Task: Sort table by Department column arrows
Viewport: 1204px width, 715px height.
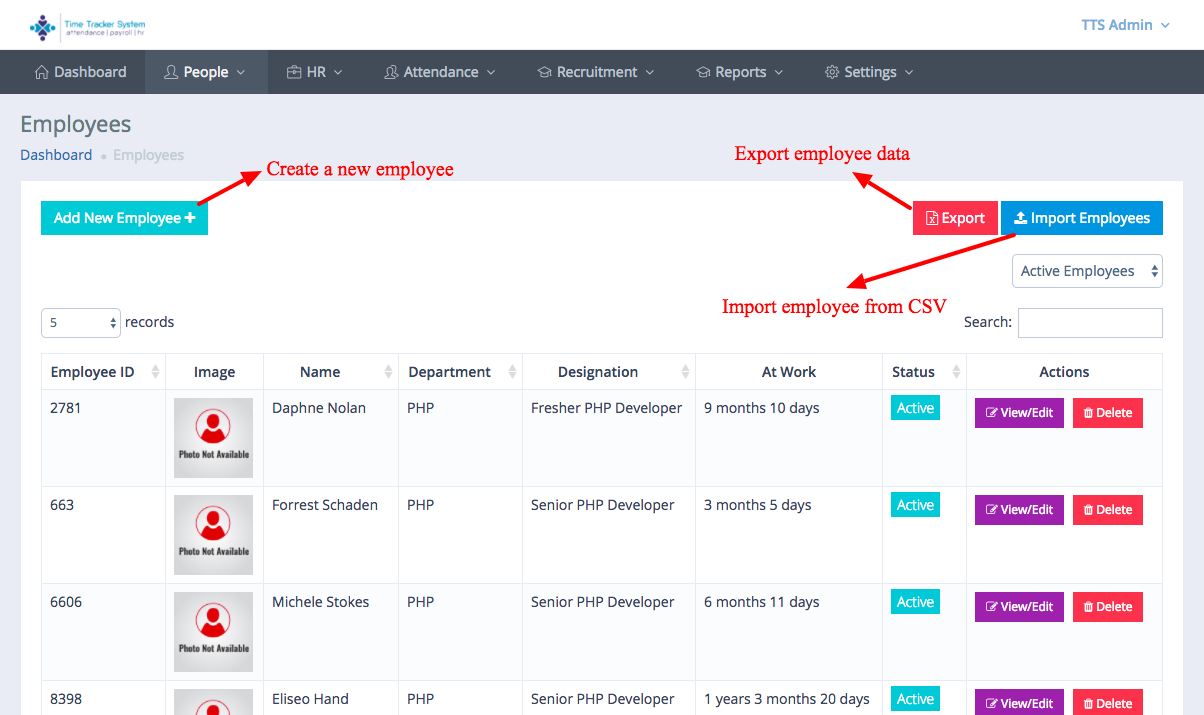Action: [512, 372]
